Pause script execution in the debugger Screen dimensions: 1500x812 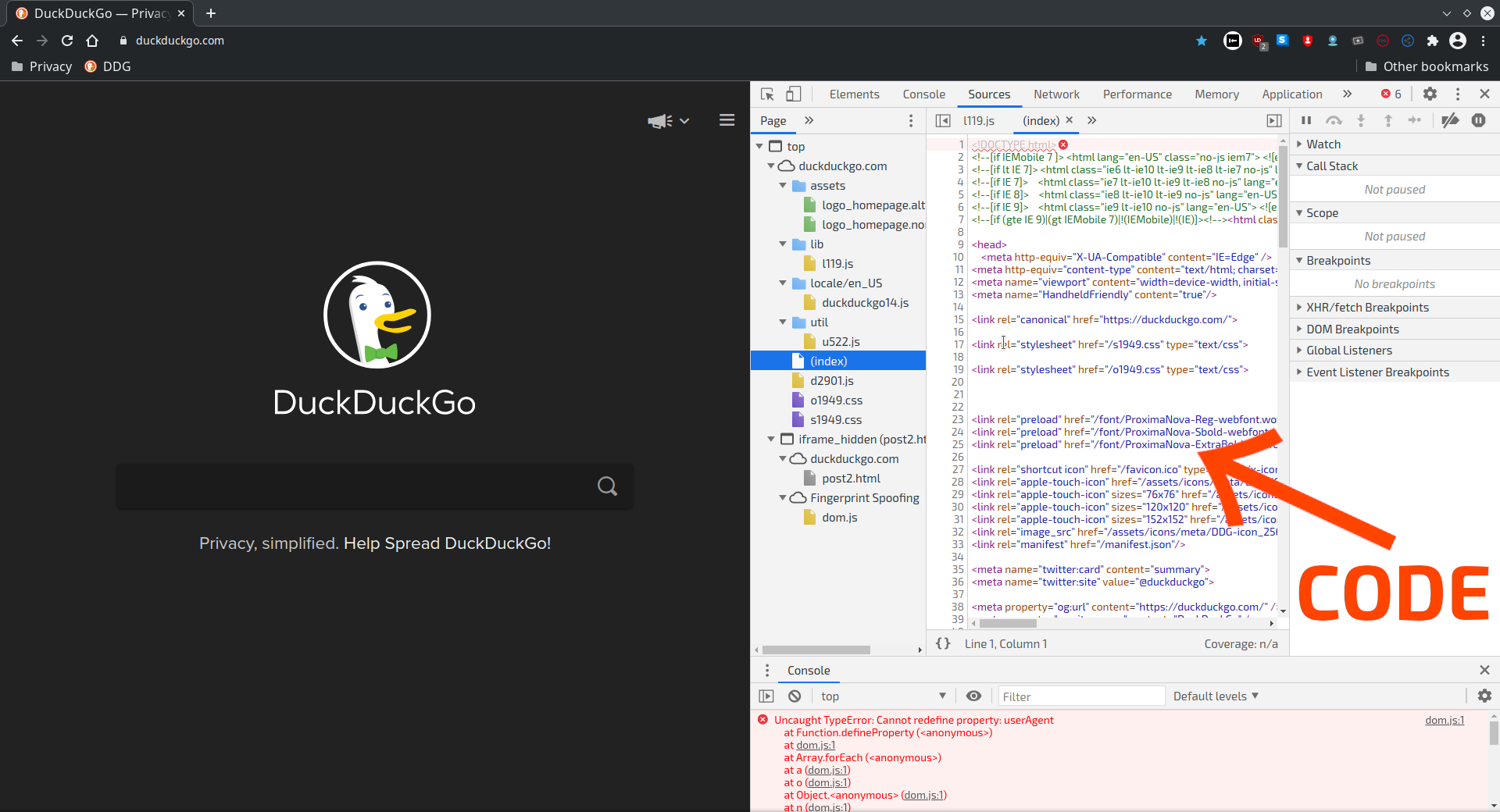1306,120
